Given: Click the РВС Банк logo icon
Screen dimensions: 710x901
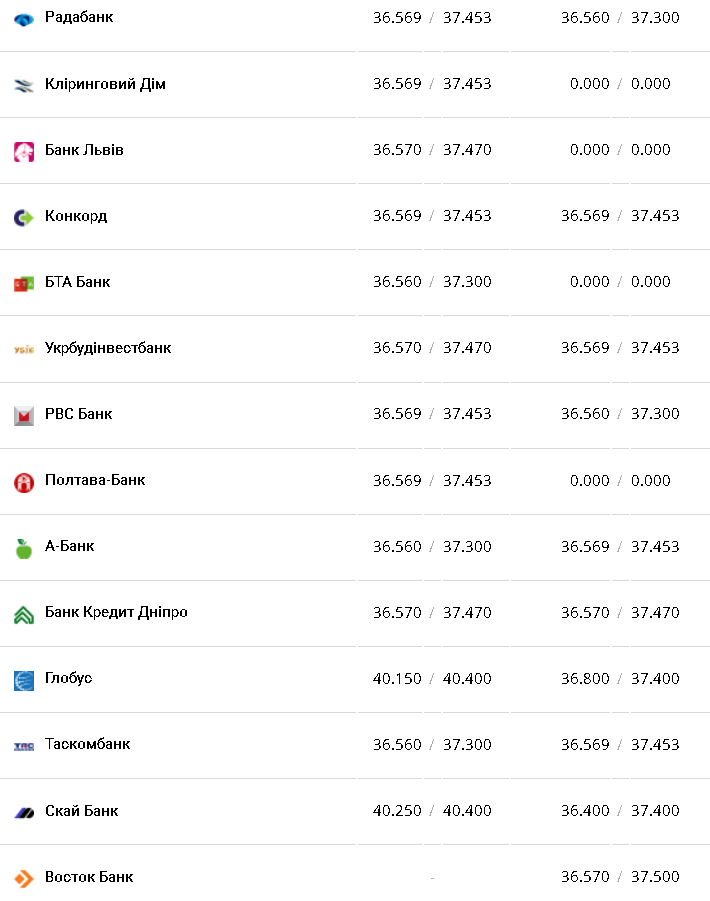Looking at the screenshot, I should click(x=24, y=415).
